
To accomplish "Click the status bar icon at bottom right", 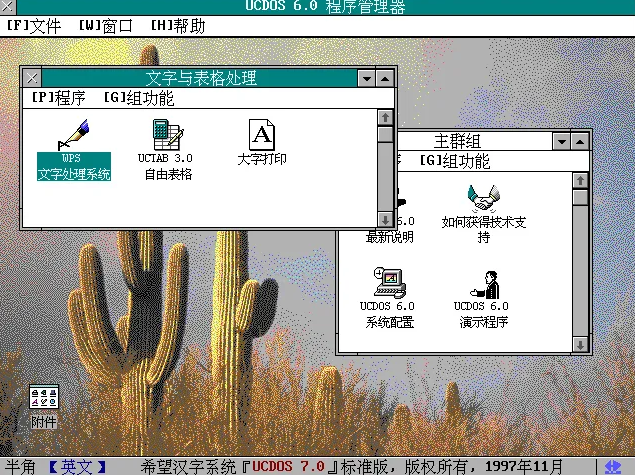I will [x=612, y=467].
